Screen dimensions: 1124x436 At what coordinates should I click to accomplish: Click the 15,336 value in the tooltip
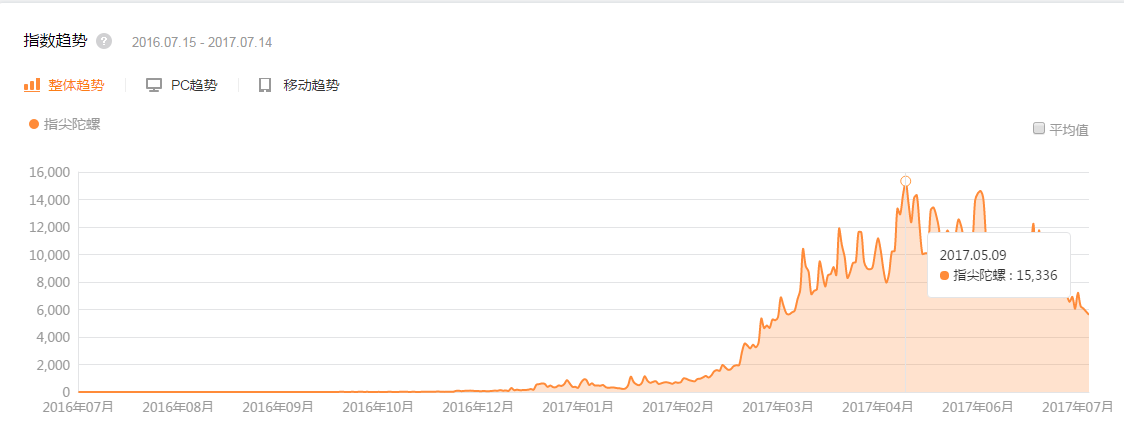click(1036, 276)
